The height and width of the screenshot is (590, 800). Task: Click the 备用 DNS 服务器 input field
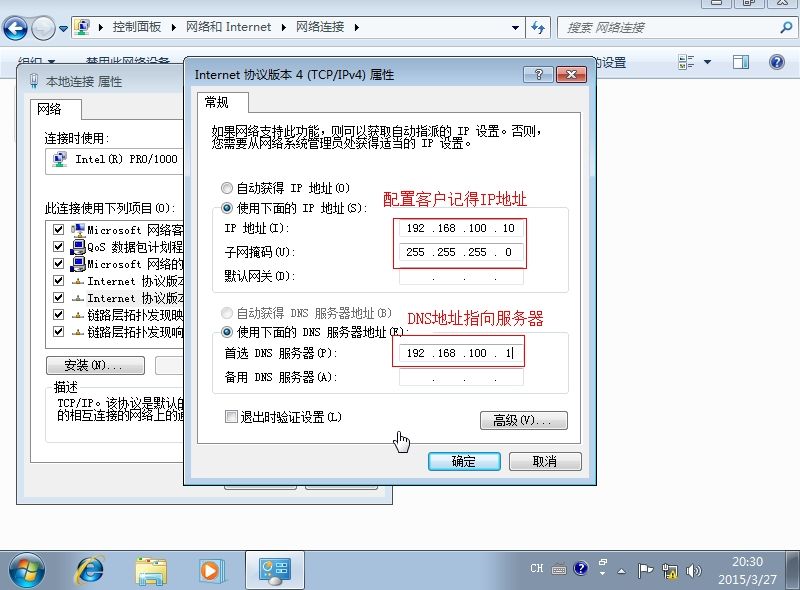coord(460,378)
